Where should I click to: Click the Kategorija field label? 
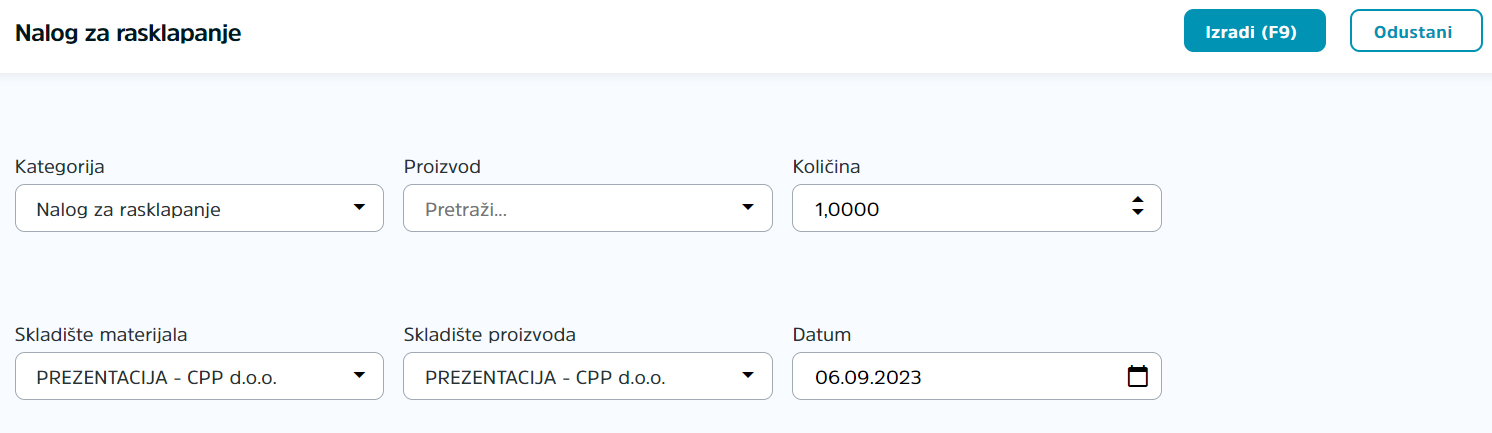tap(60, 167)
